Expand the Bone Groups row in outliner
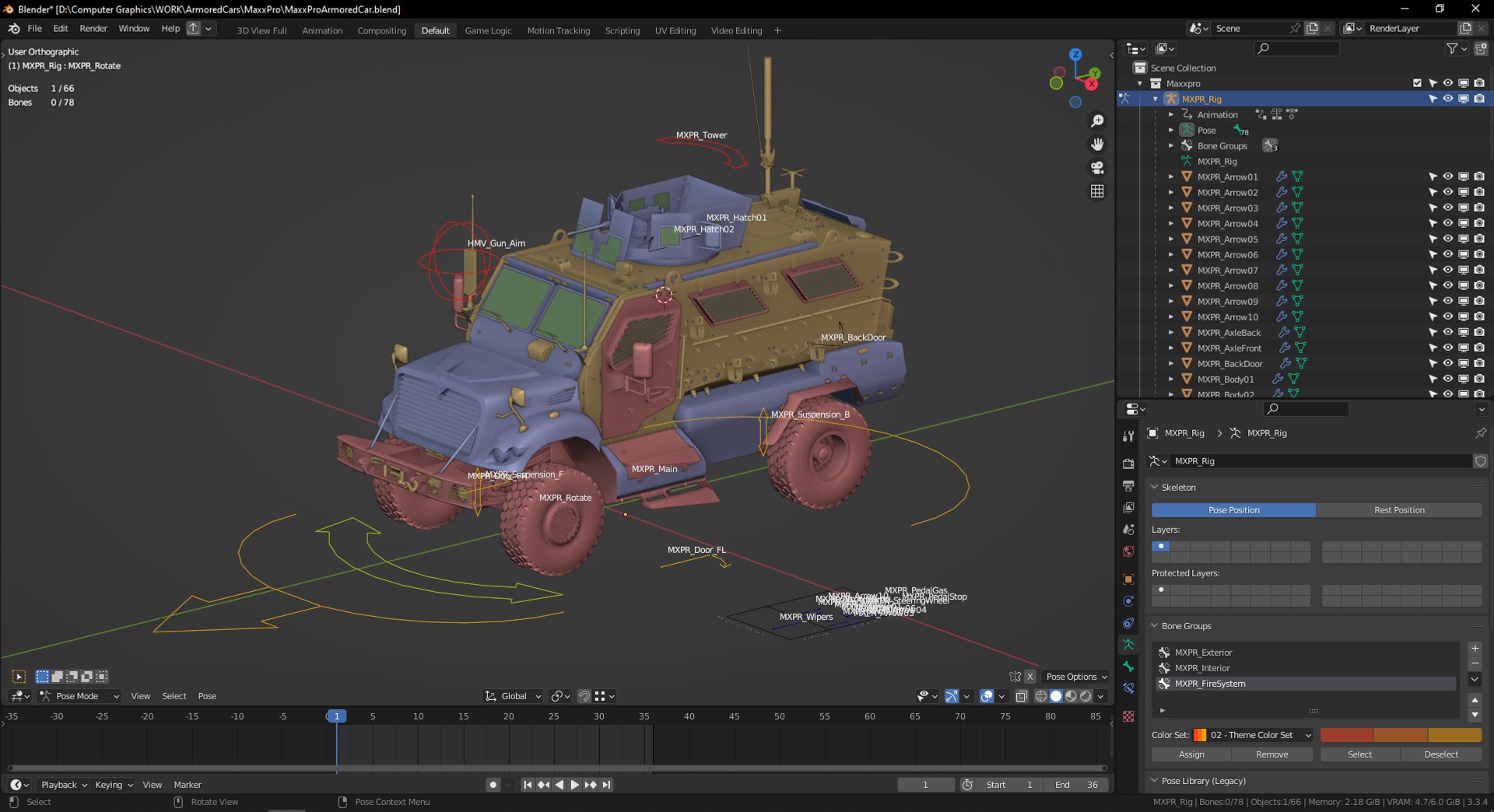Viewport: 1494px width, 812px height. pos(1171,145)
